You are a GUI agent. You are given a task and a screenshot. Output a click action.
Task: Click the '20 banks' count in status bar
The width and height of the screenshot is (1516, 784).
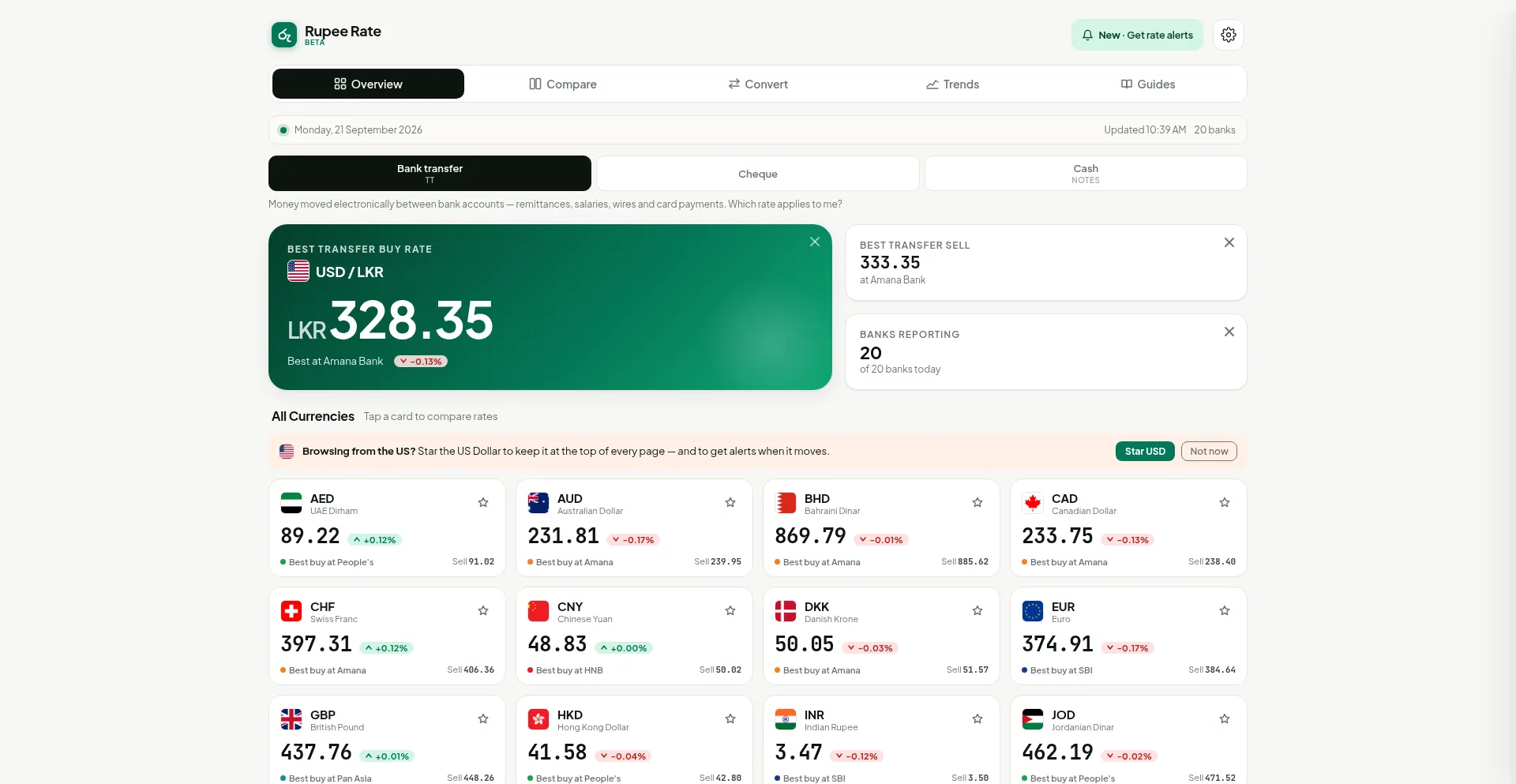(1214, 130)
